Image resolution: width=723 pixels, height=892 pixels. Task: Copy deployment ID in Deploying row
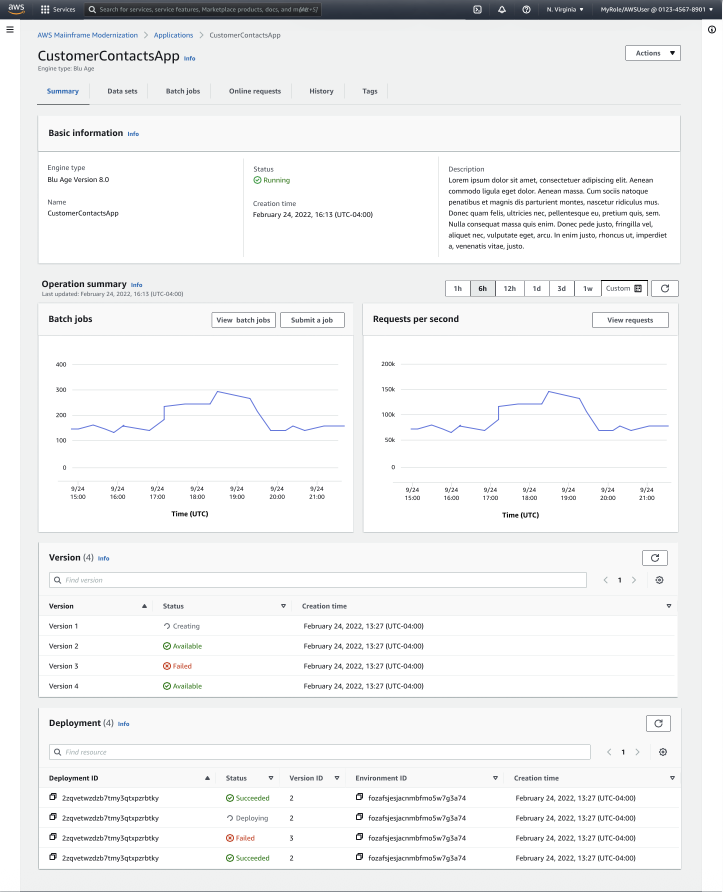53,817
